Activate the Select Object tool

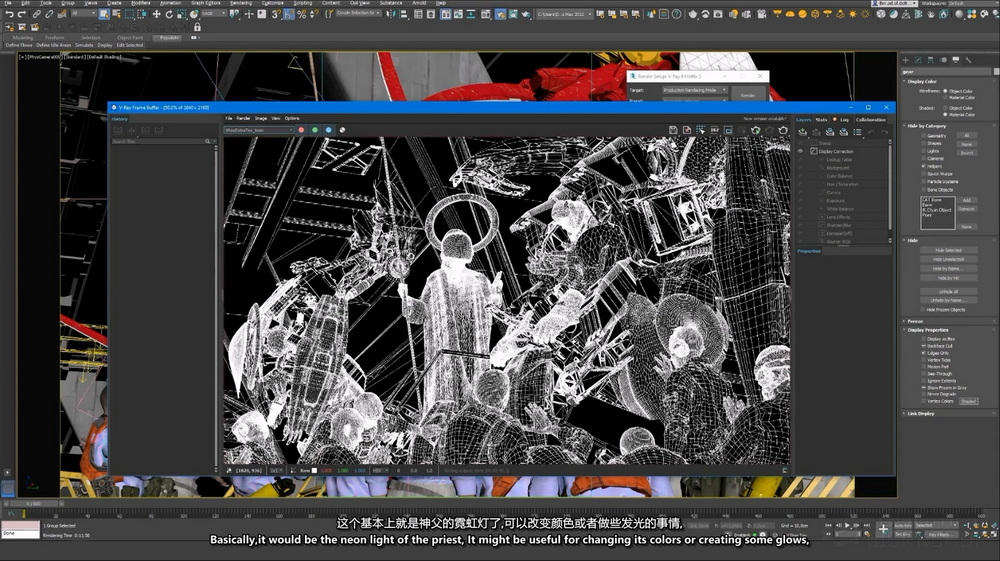[103, 14]
